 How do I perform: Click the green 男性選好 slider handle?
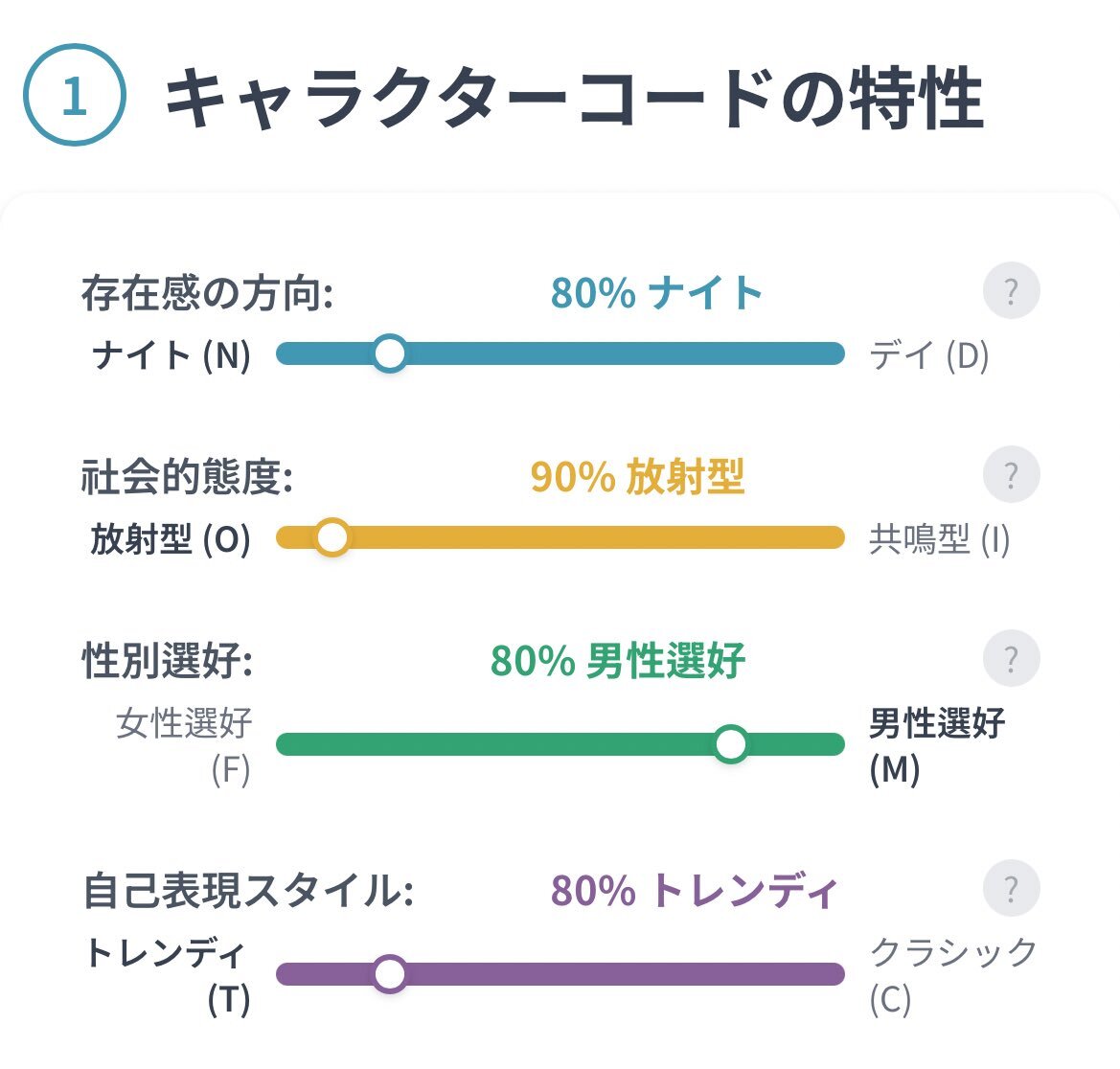(731, 744)
